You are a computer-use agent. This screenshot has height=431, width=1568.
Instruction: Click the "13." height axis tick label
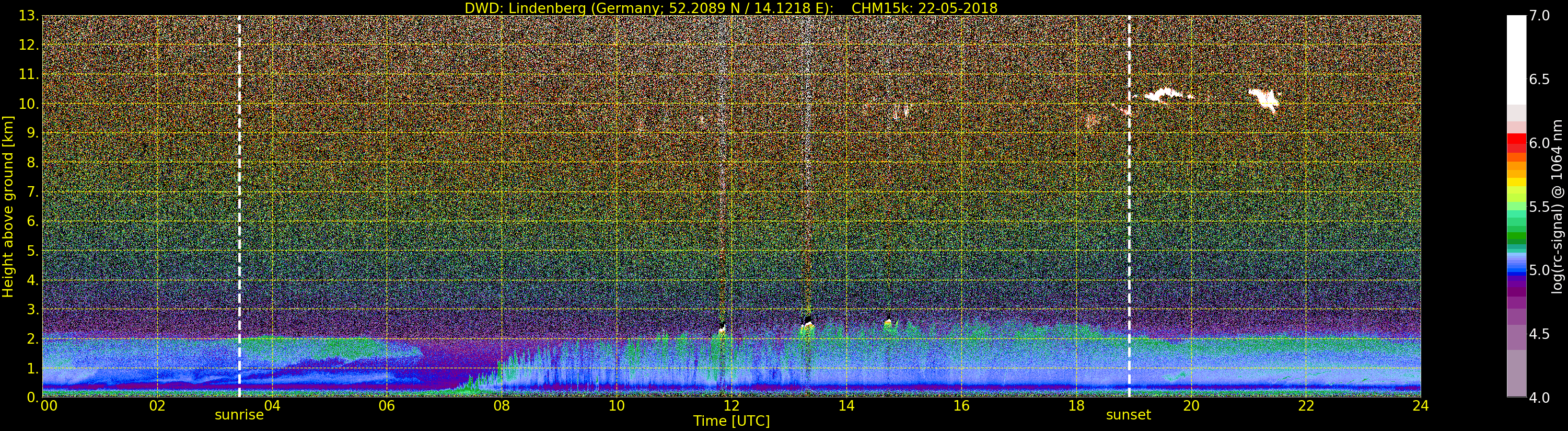pyautogui.click(x=29, y=16)
